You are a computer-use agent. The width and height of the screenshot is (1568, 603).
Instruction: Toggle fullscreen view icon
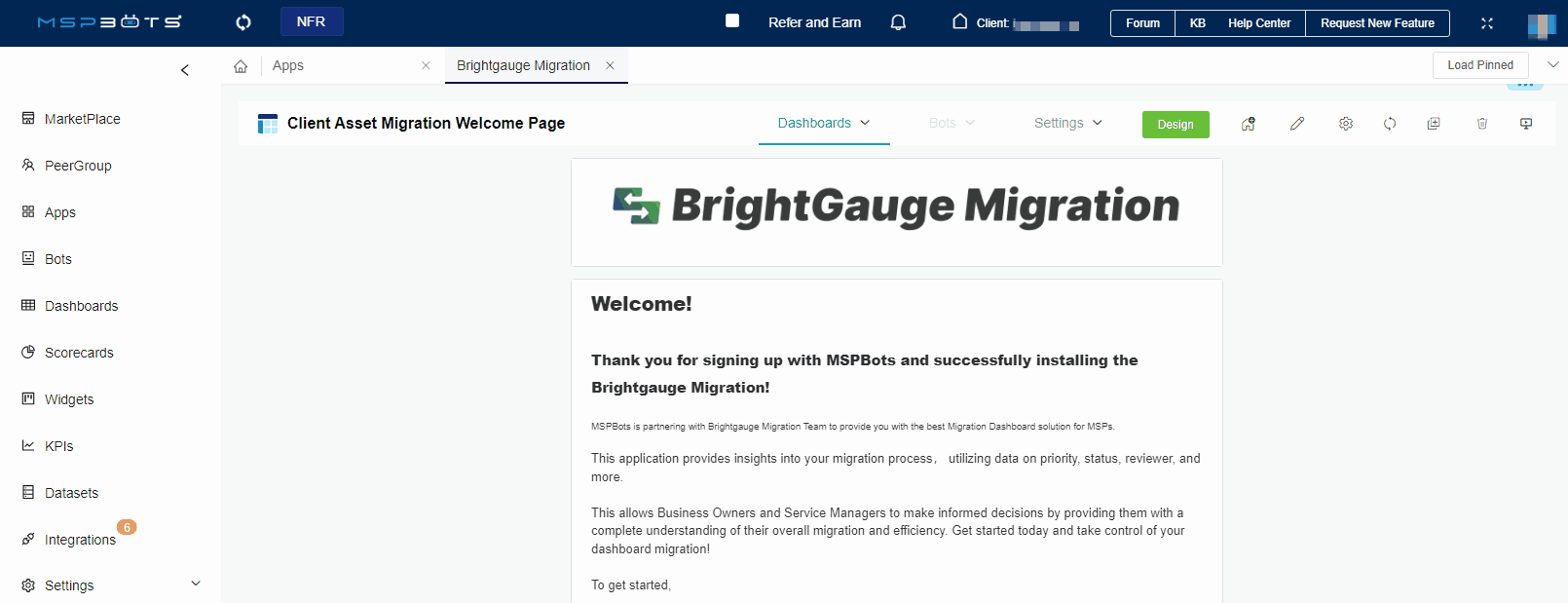click(1486, 23)
